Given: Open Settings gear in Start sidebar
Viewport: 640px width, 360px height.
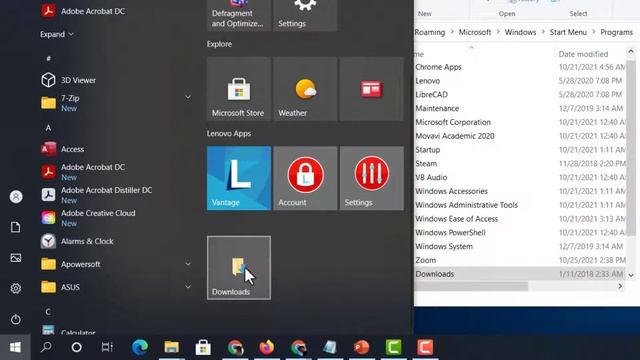Looking at the screenshot, I should pos(16,288).
